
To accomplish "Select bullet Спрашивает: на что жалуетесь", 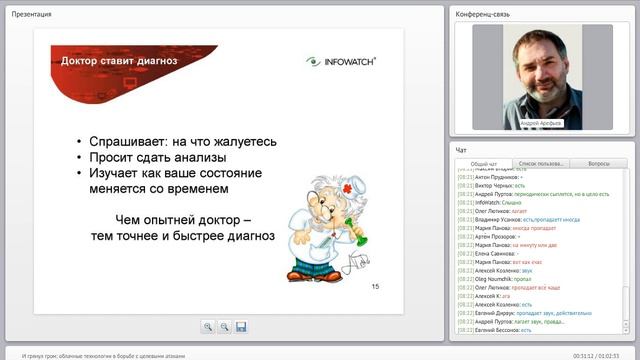I will [x=183, y=142].
